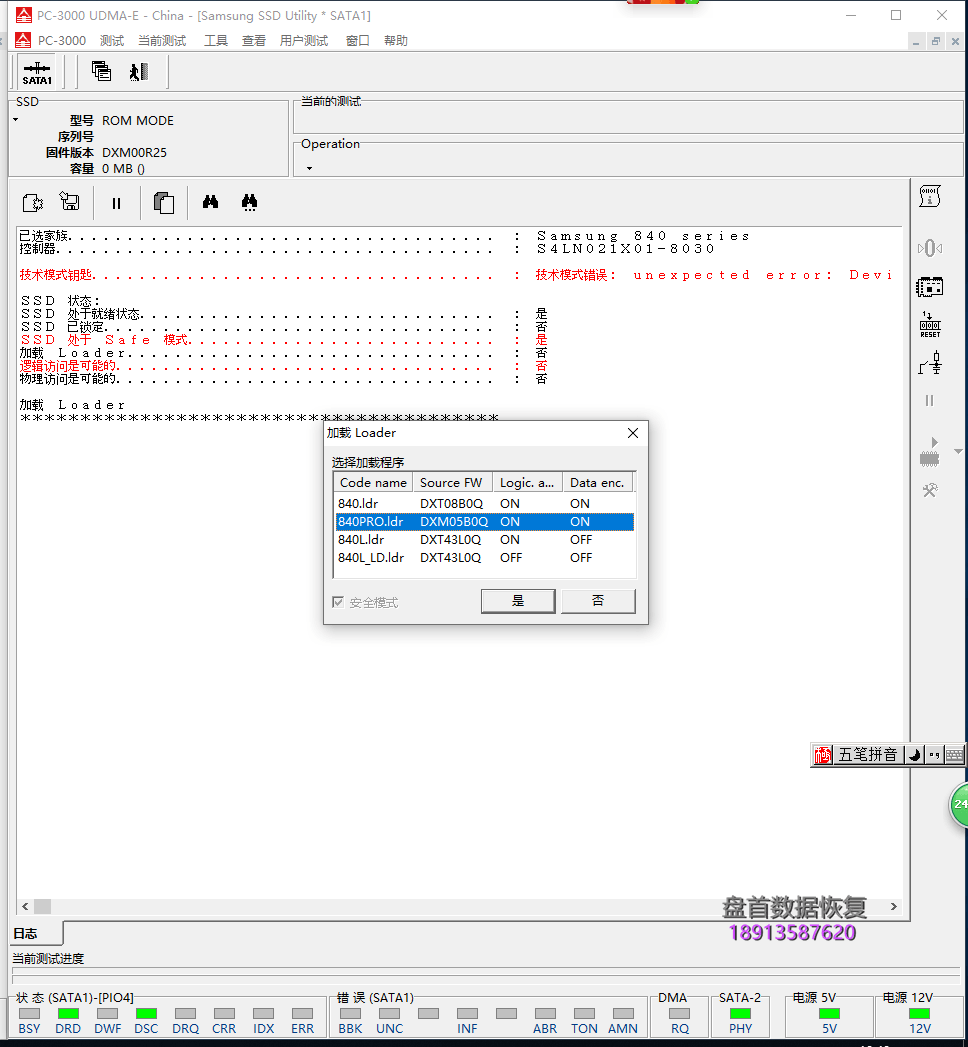Select the 840L.ldr loader row
This screenshot has width=968, height=1047.
[x=485, y=540]
